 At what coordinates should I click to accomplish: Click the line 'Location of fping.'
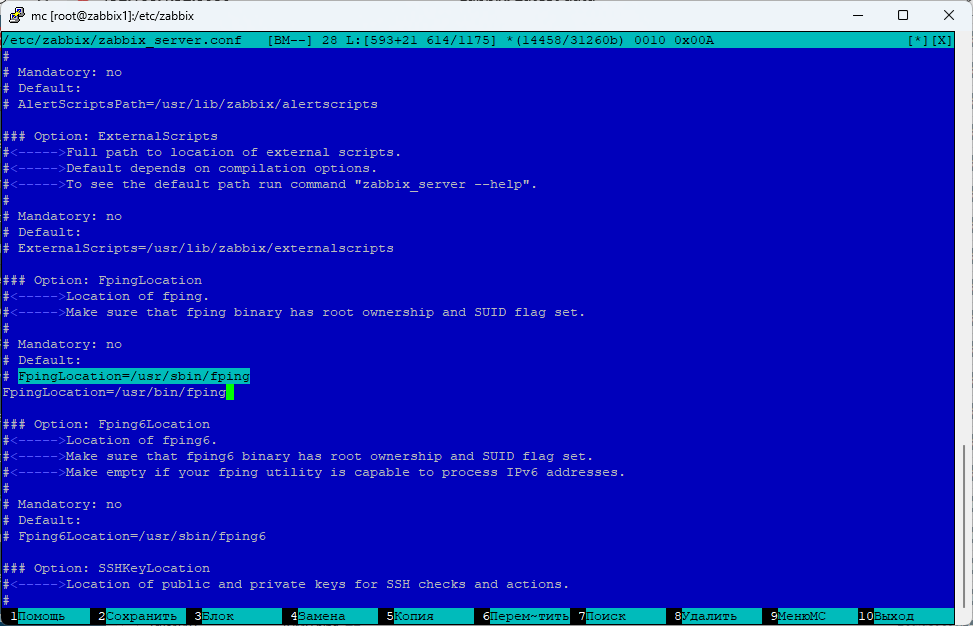(x=106, y=296)
